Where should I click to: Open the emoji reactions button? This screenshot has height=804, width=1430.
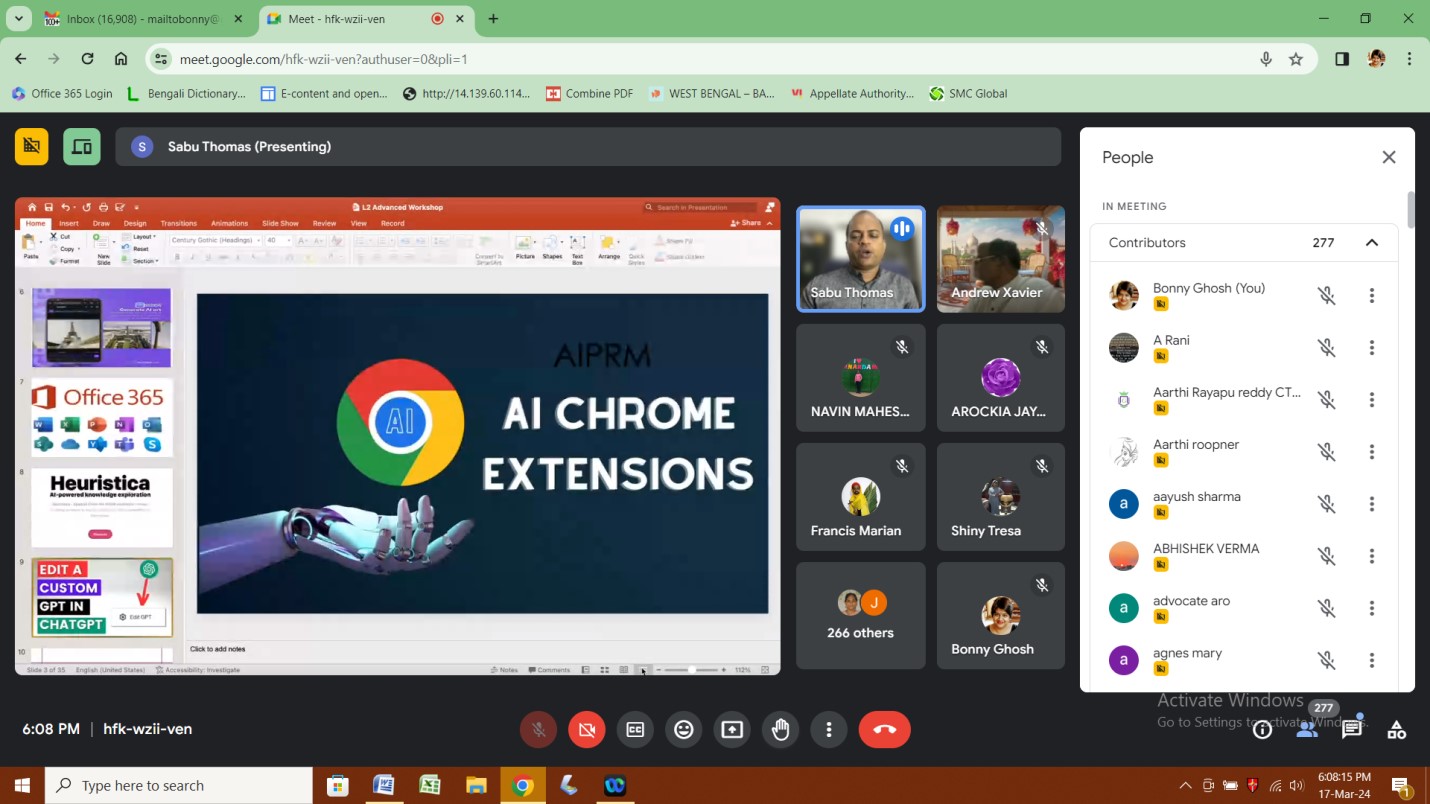(x=684, y=730)
